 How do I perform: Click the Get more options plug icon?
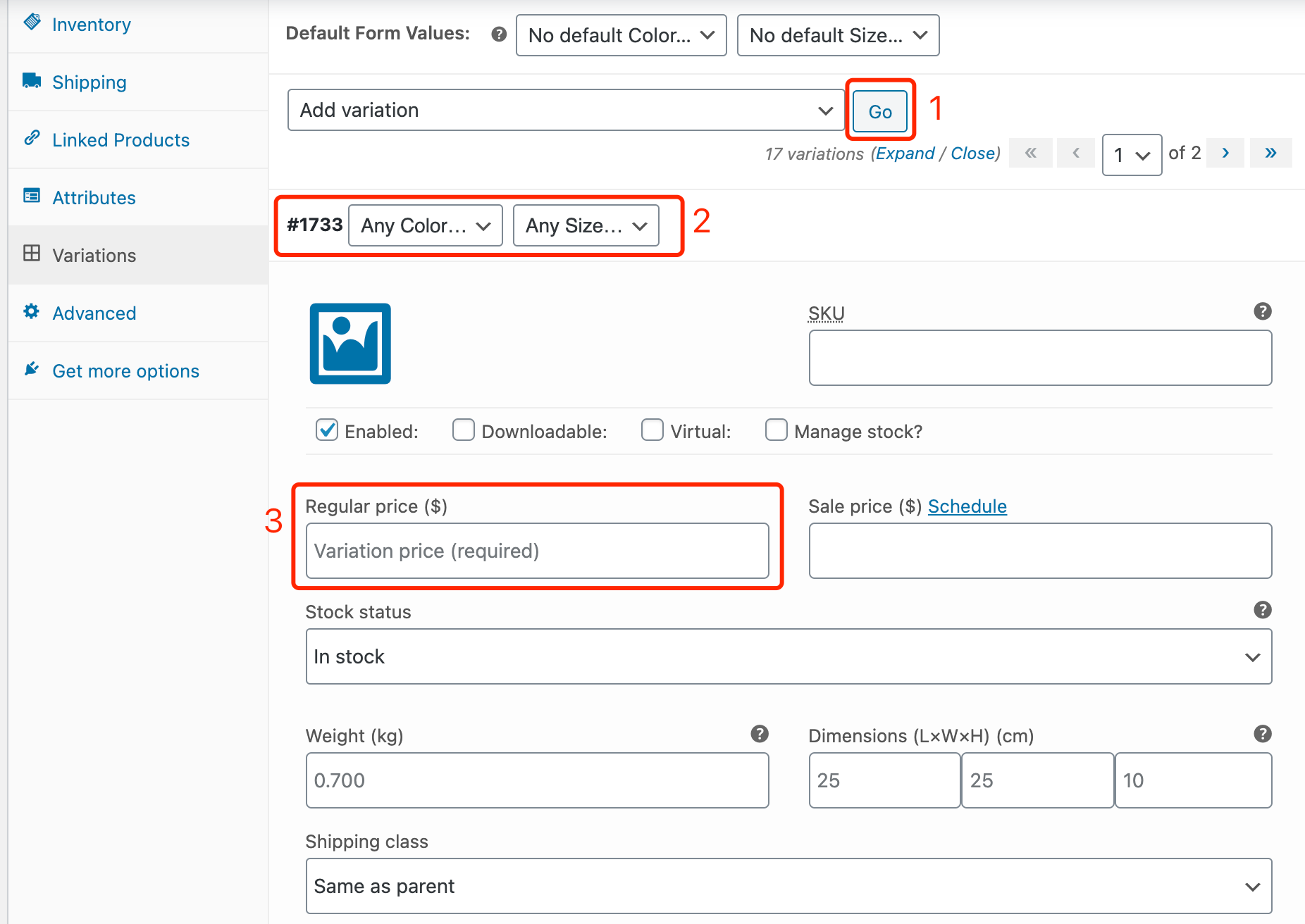32,369
